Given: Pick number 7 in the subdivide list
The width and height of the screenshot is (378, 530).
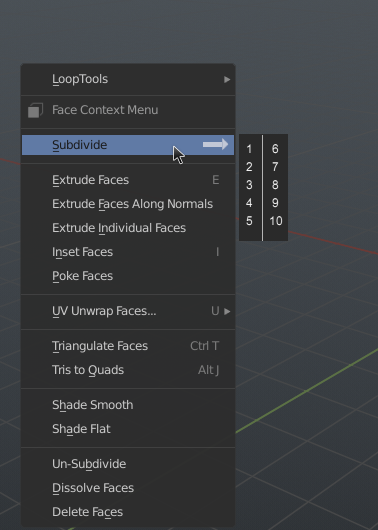Looking at the screenshot, I should [275, 167].
